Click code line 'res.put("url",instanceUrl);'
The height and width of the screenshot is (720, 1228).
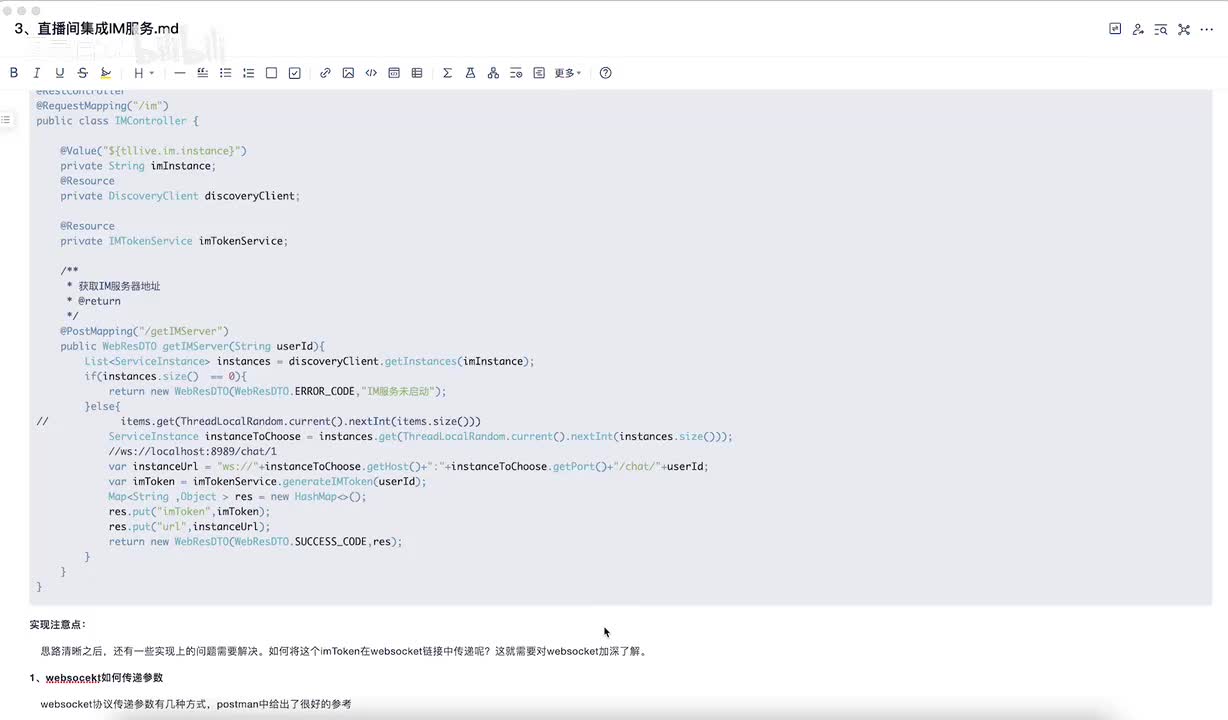[190, 526]
